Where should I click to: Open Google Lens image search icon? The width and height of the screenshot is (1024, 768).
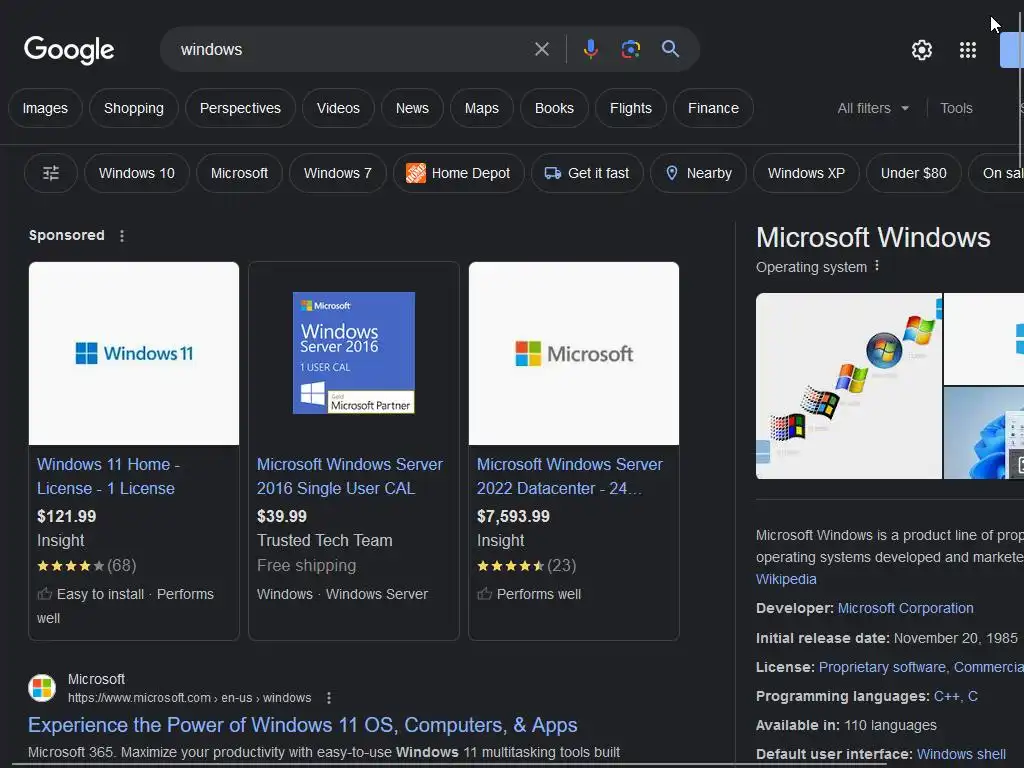pyautogui.click(x=630, y=49)
